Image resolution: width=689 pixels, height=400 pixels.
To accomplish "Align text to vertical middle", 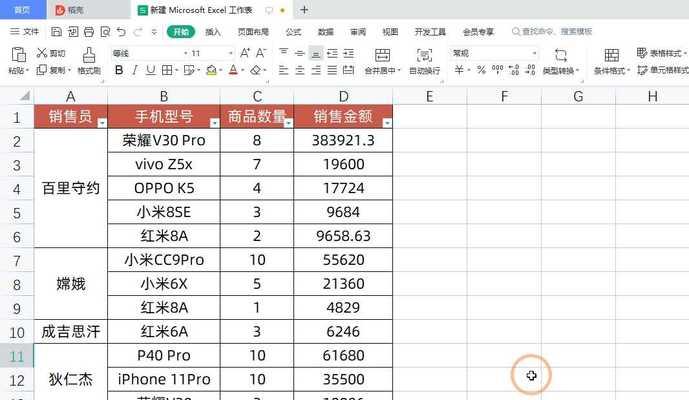I will coord(300,53).
